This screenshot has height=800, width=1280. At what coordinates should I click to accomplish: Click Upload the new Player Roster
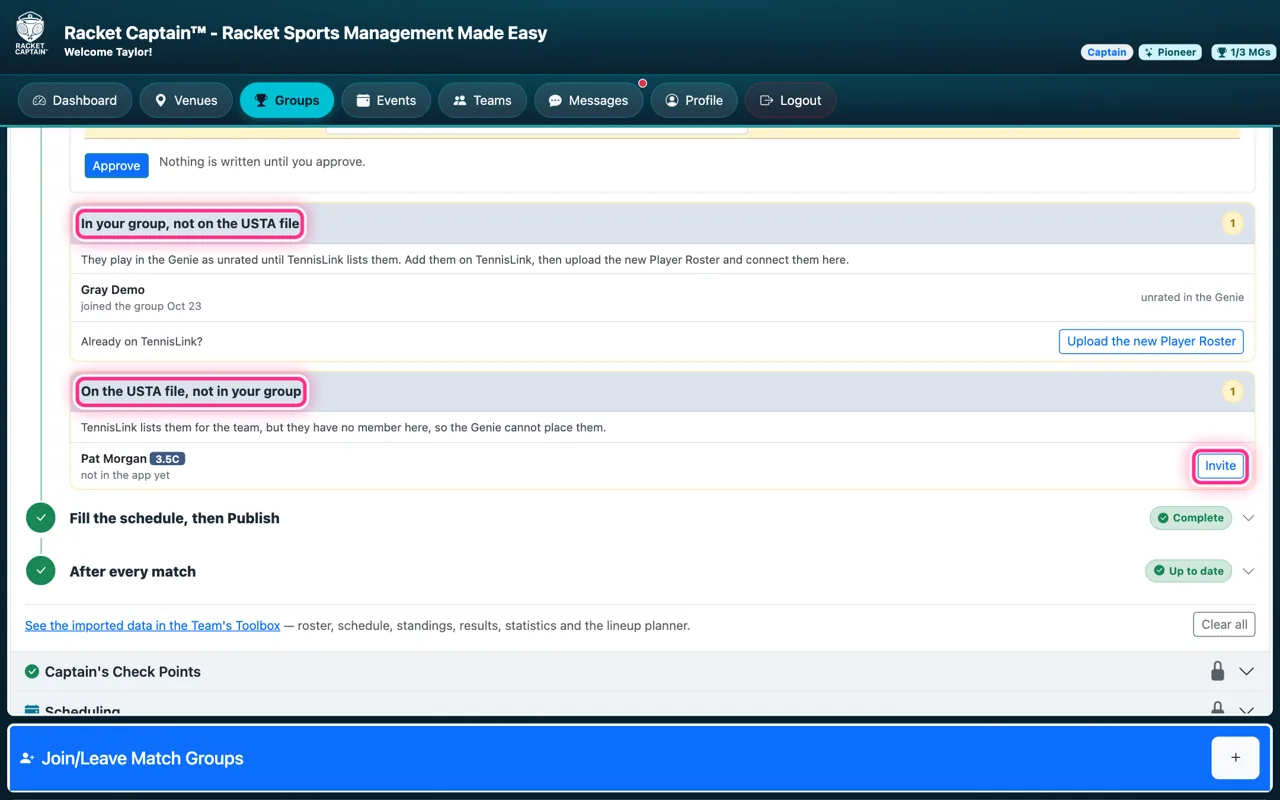pyautogui.click(x=1151, y=341)
